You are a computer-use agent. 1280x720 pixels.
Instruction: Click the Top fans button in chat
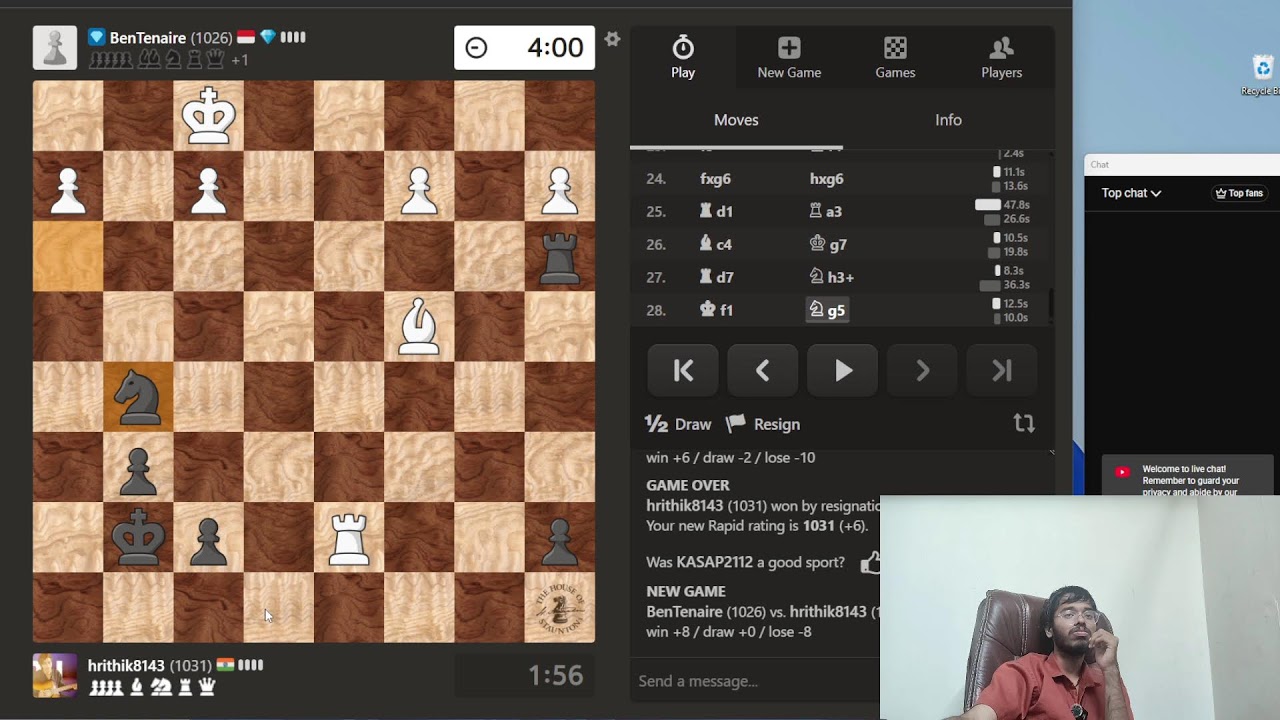[x=1239, y=193]
